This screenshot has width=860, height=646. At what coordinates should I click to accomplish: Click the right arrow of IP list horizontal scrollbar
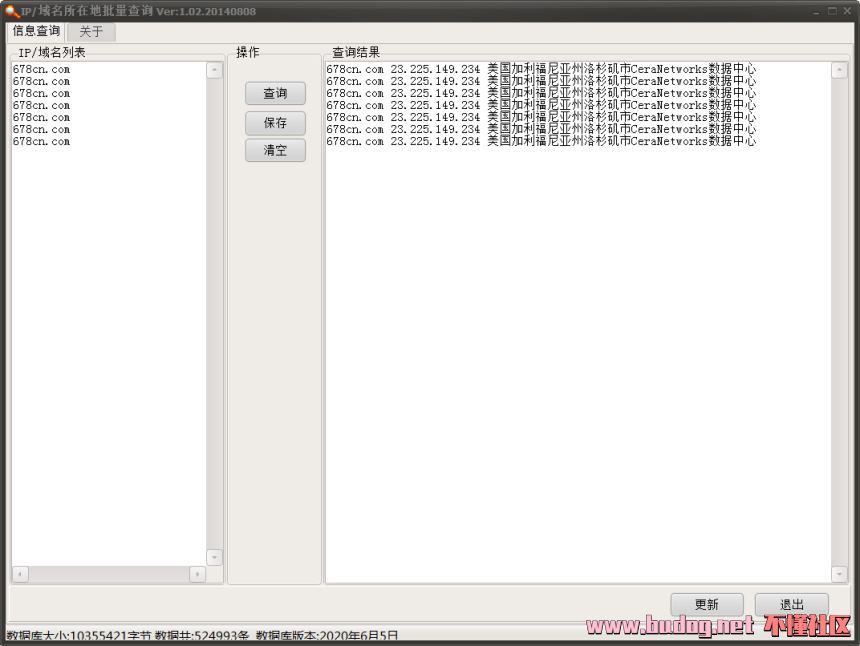[x=197, y=574]
